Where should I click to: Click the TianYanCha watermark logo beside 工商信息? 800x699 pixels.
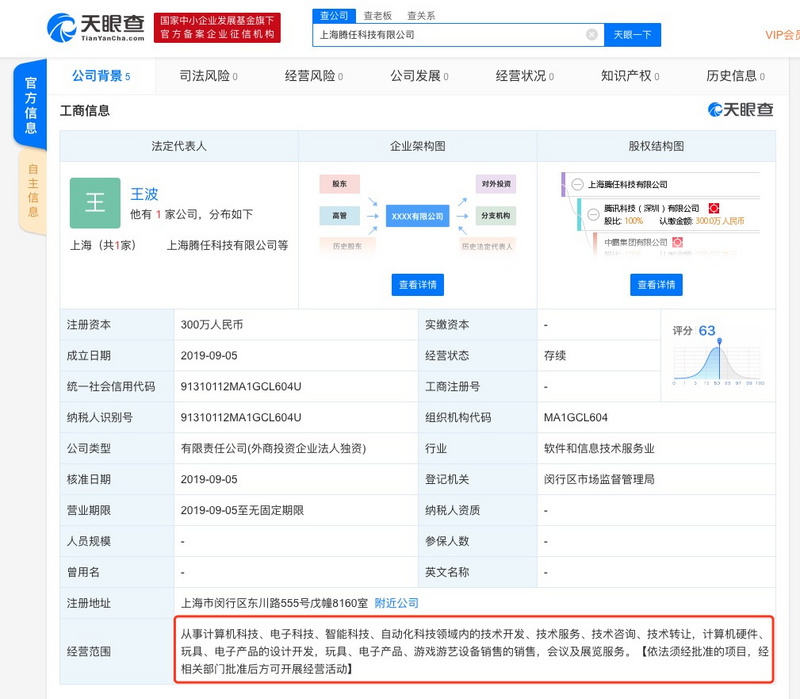click(x=740, y=110)
